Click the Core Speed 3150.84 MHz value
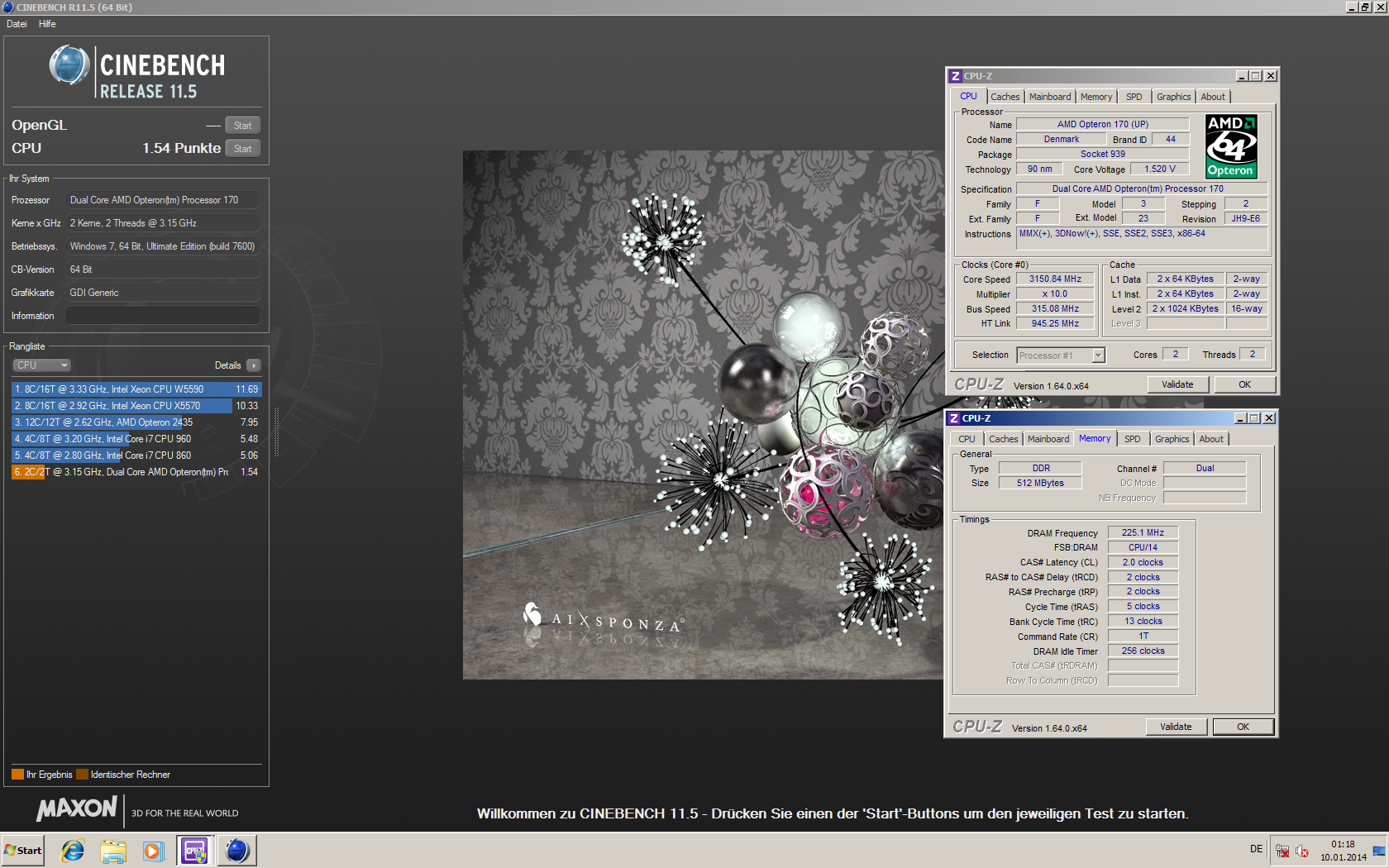The image size is (1389, 868). [1055, 279]
